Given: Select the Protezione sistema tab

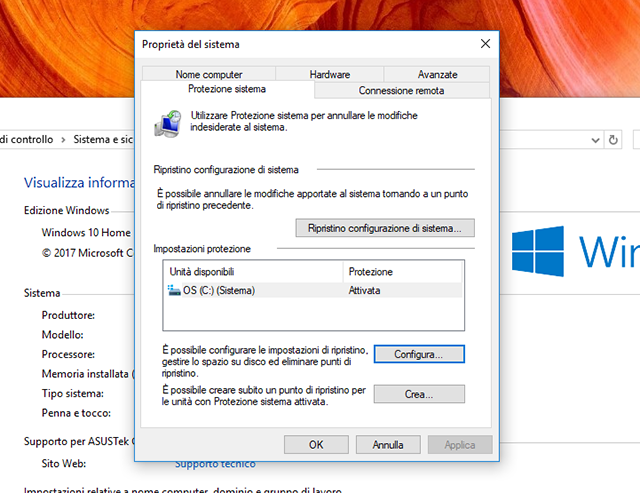Looking at the screenshot, I should tap(227, 89).
